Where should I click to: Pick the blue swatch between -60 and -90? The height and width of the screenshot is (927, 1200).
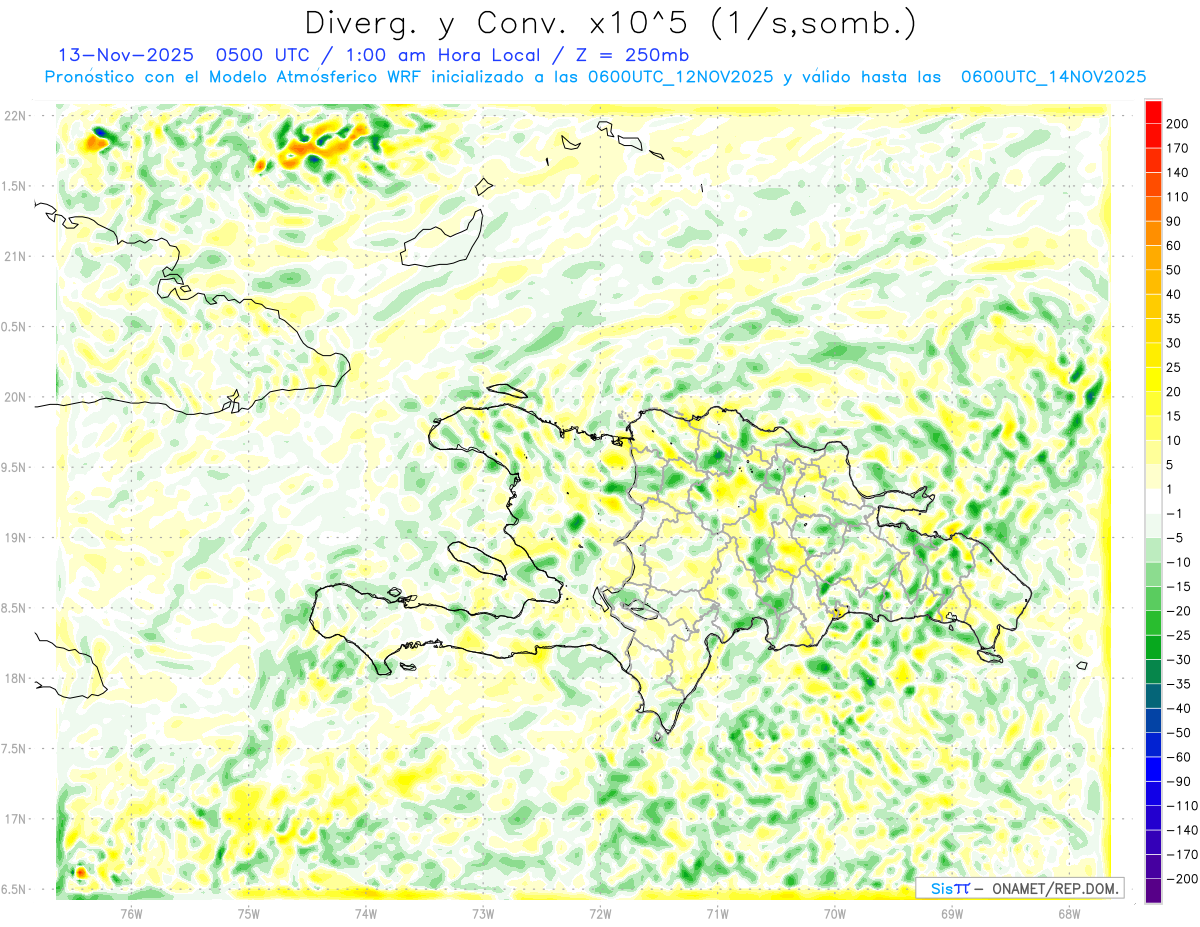(x=1154, y=770)
